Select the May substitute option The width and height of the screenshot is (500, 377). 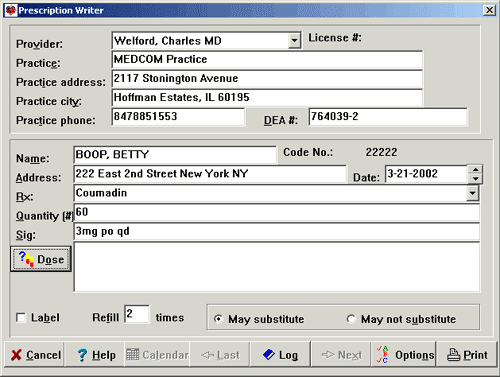click(x=218, y=319)
